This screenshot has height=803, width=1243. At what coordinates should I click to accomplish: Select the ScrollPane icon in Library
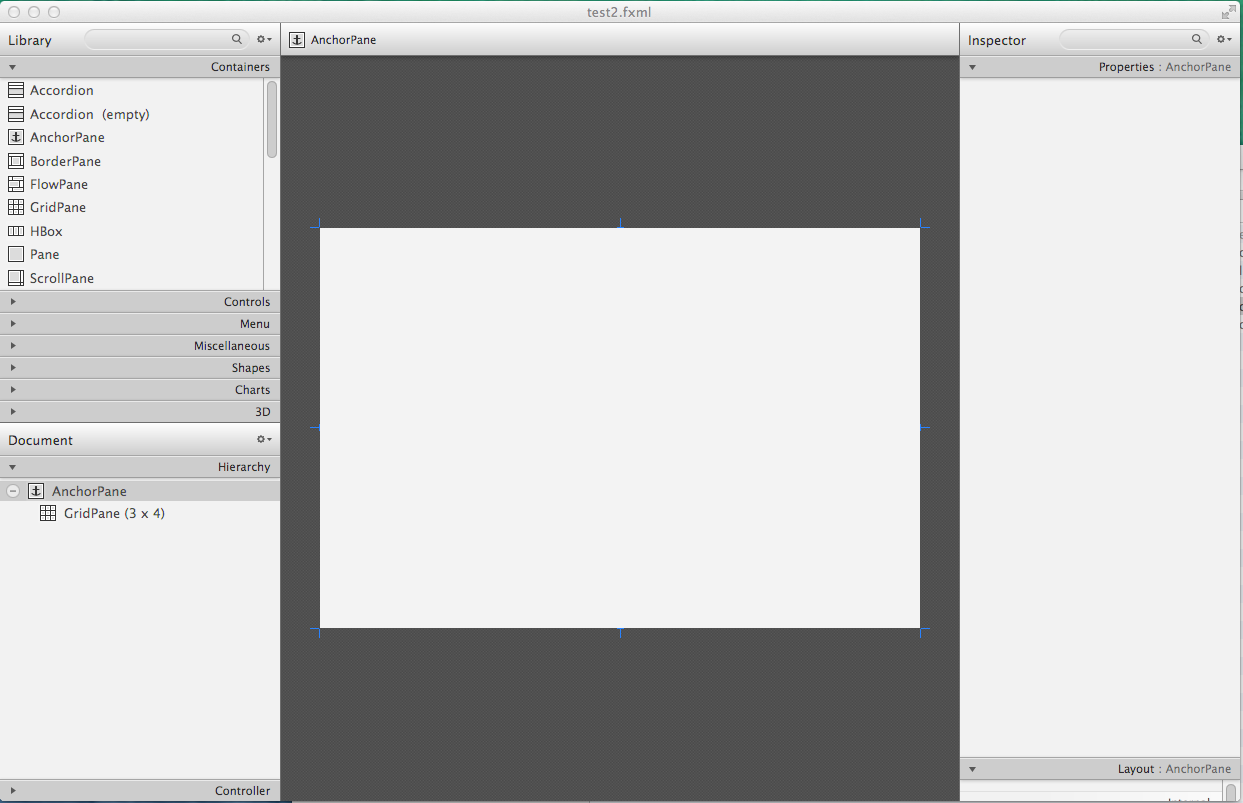(16, 278)
